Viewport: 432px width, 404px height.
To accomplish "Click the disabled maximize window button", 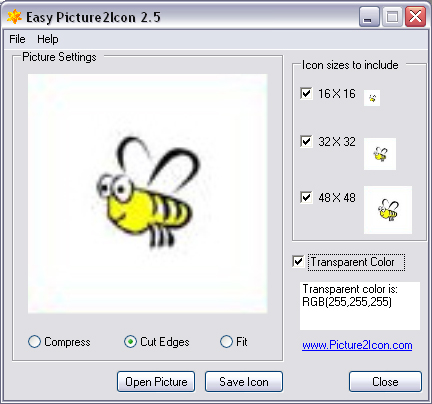I will (x=392, y=17).
